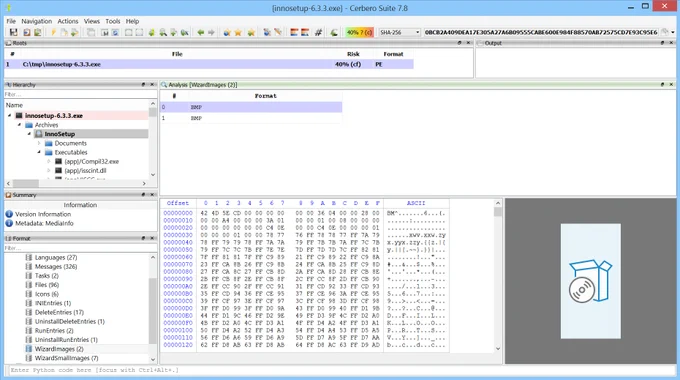Select Messages (326) in Format list
The height and width of the screenshot is (380, 680).
click(56, 266)
